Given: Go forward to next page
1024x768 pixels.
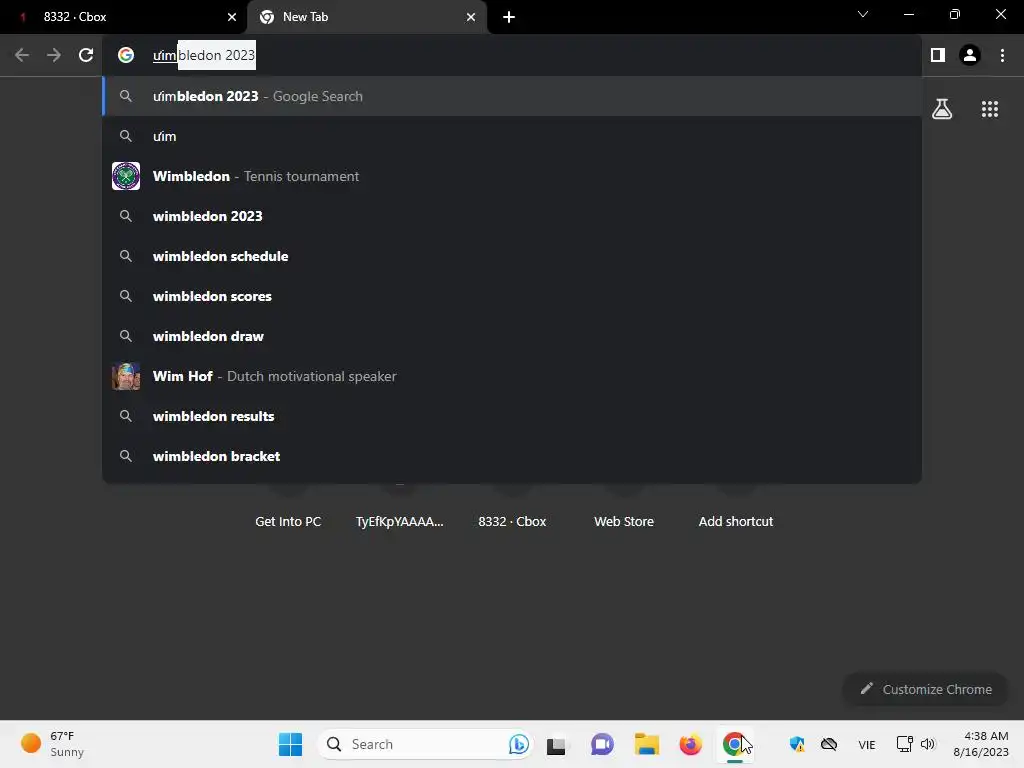Looking at the screenshot, I should [x=54, y=55].
